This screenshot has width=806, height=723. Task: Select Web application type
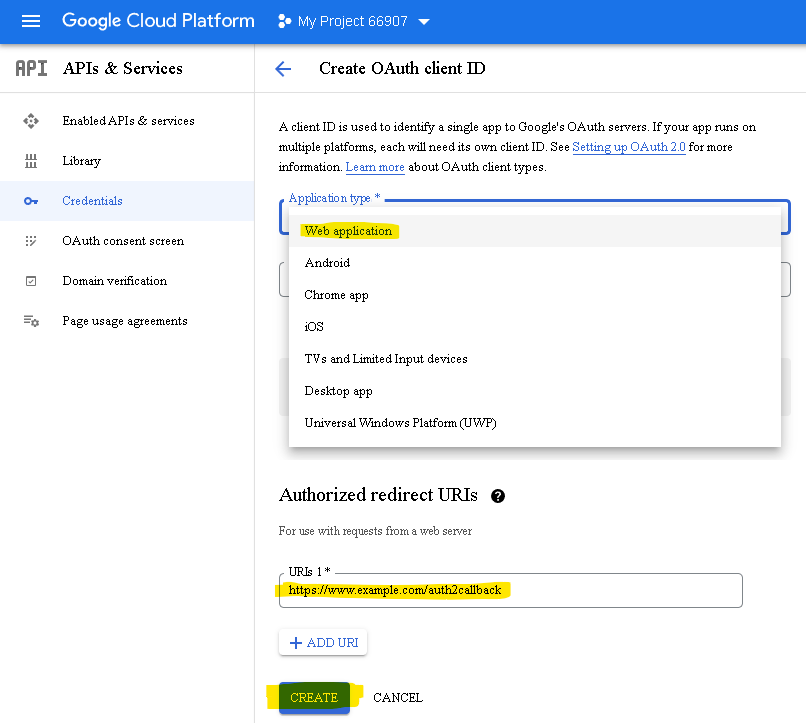point(535,231)
